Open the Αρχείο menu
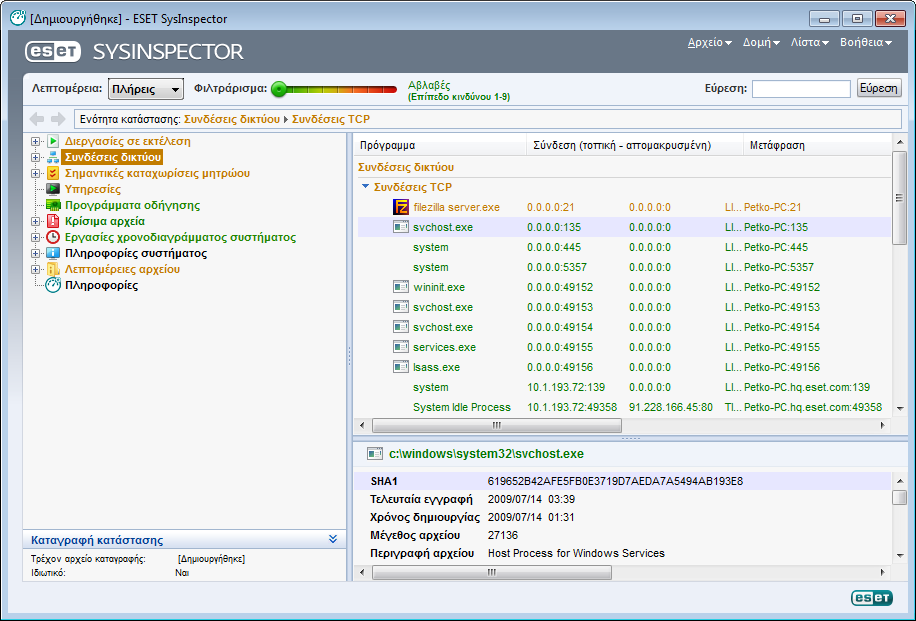Viewport: 916px width, 621px height. pos(709,42)
